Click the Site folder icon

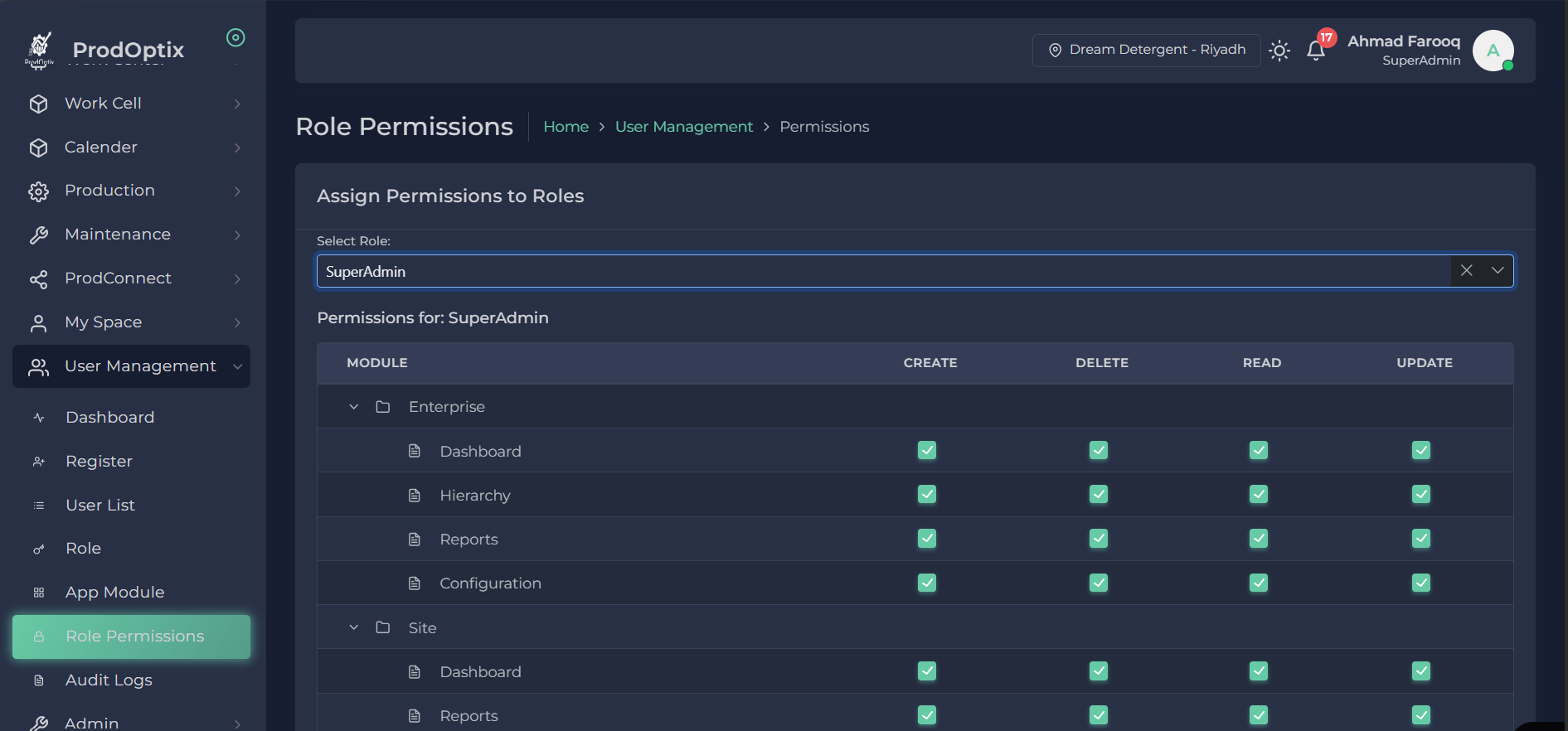pos(382,627)
